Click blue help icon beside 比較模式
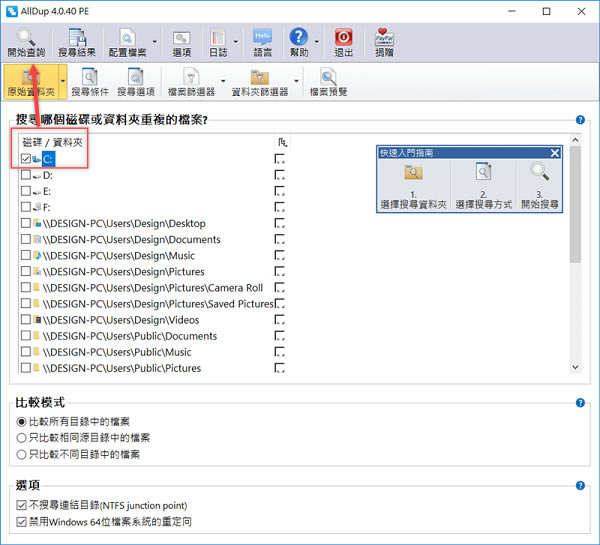 click(x=580, y=403)
